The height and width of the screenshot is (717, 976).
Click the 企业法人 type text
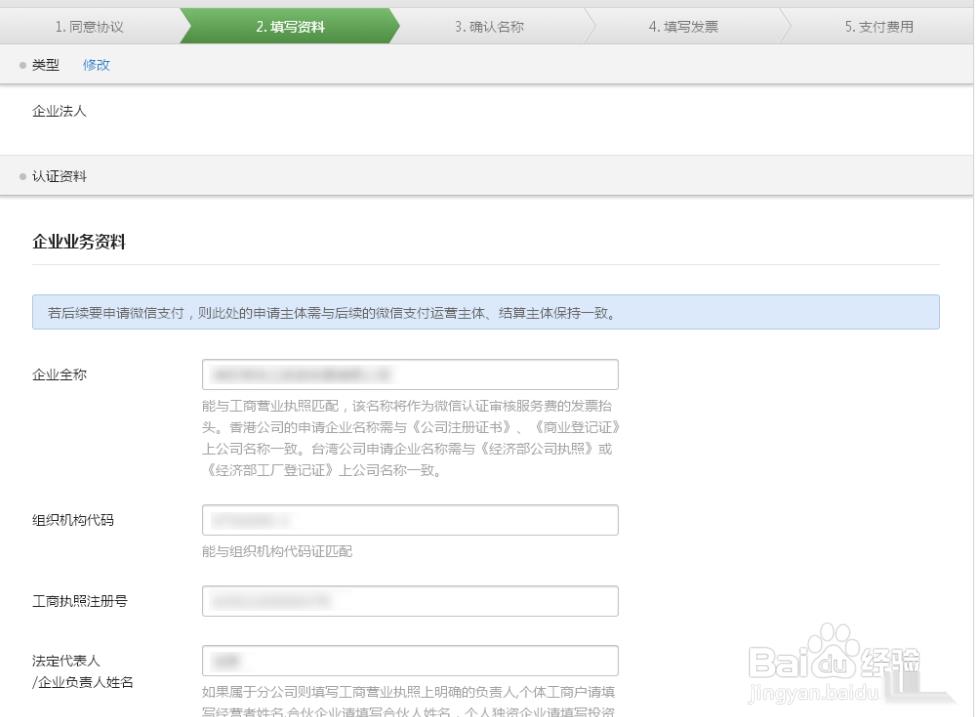click(x=59, y=111)
